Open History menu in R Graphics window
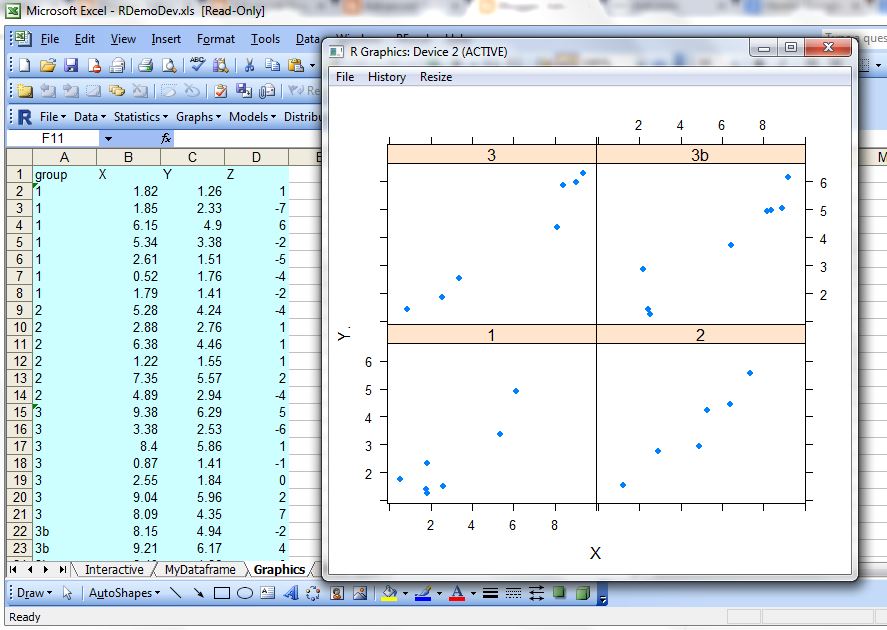 (387, 77)
